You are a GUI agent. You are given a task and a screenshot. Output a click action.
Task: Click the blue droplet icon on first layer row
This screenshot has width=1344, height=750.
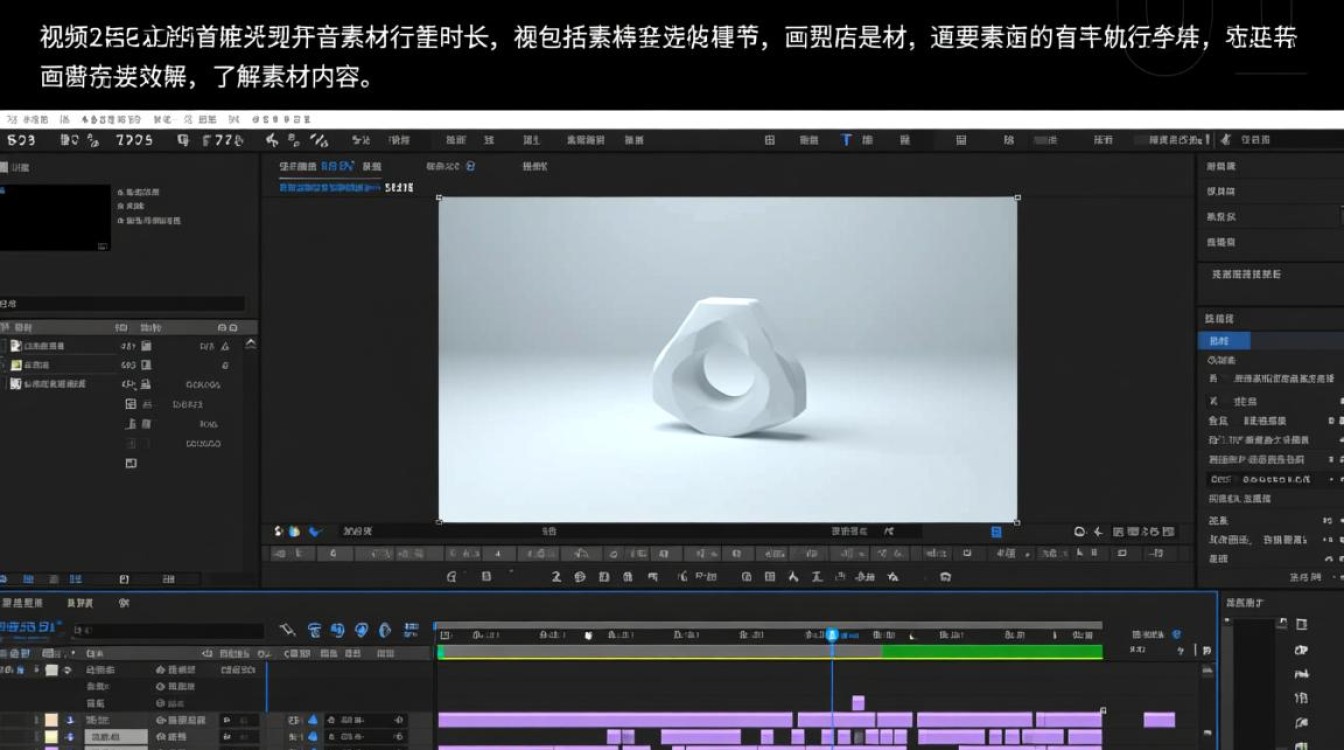(x=312, y=719)
